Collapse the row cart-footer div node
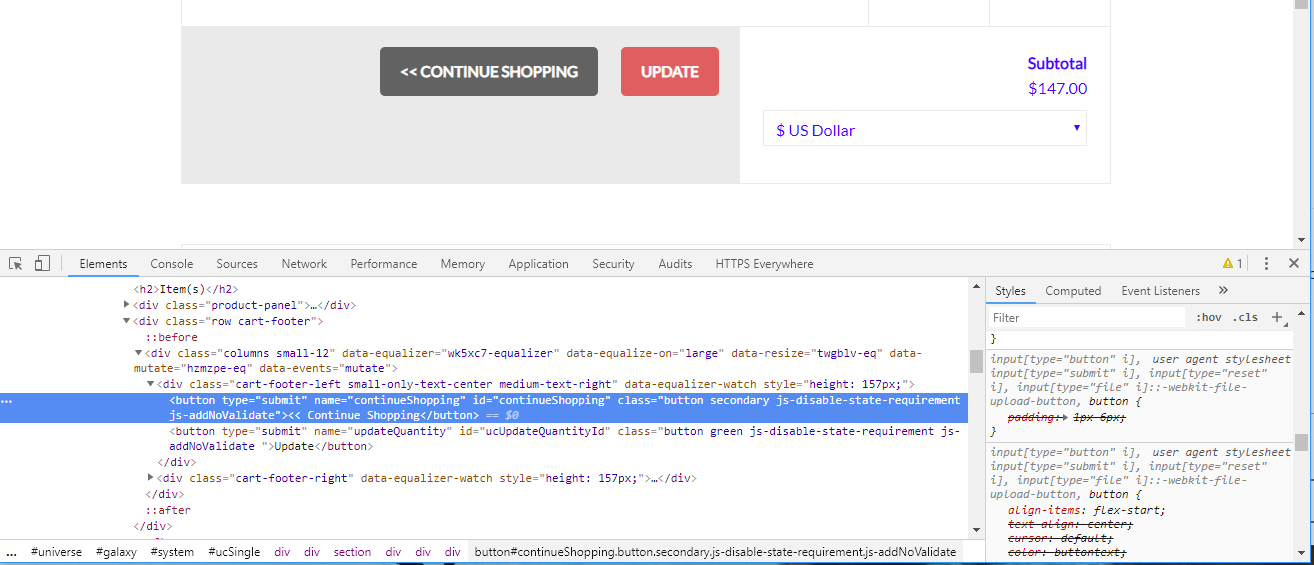 (127, 321)
